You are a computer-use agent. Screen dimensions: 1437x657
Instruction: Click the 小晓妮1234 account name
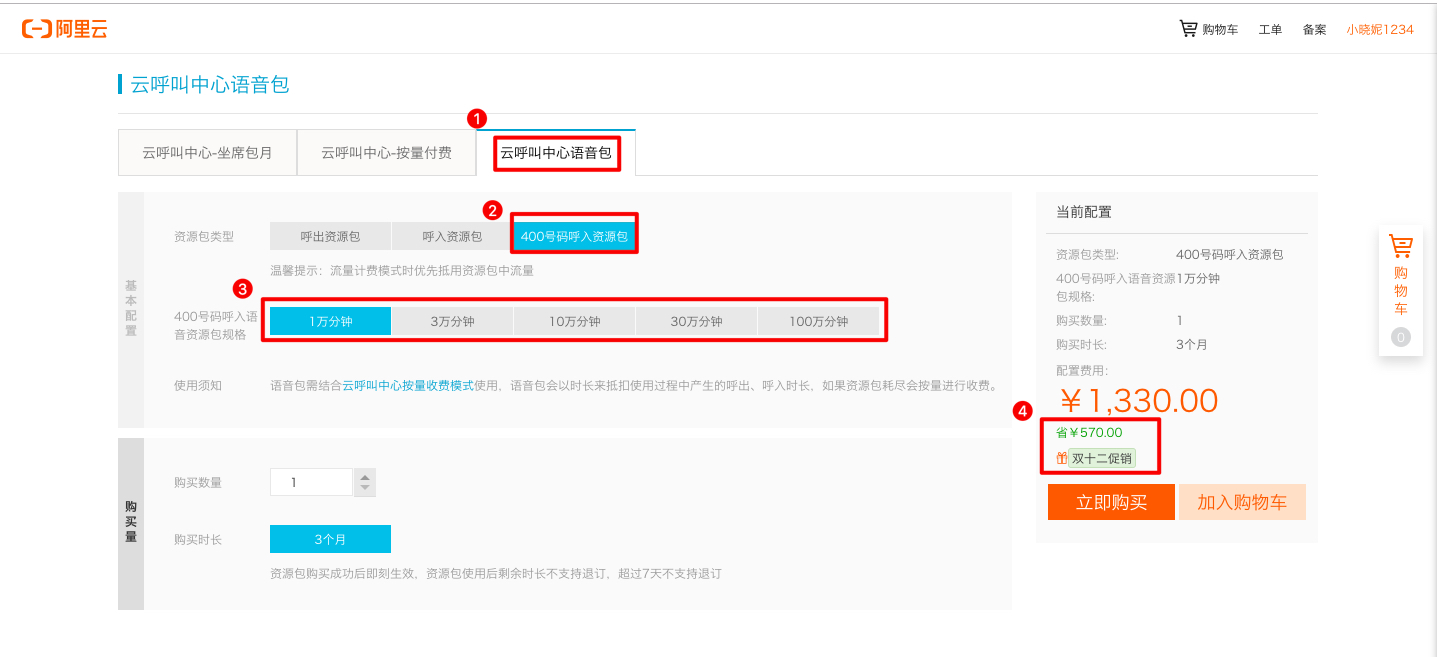(1380, 29)
